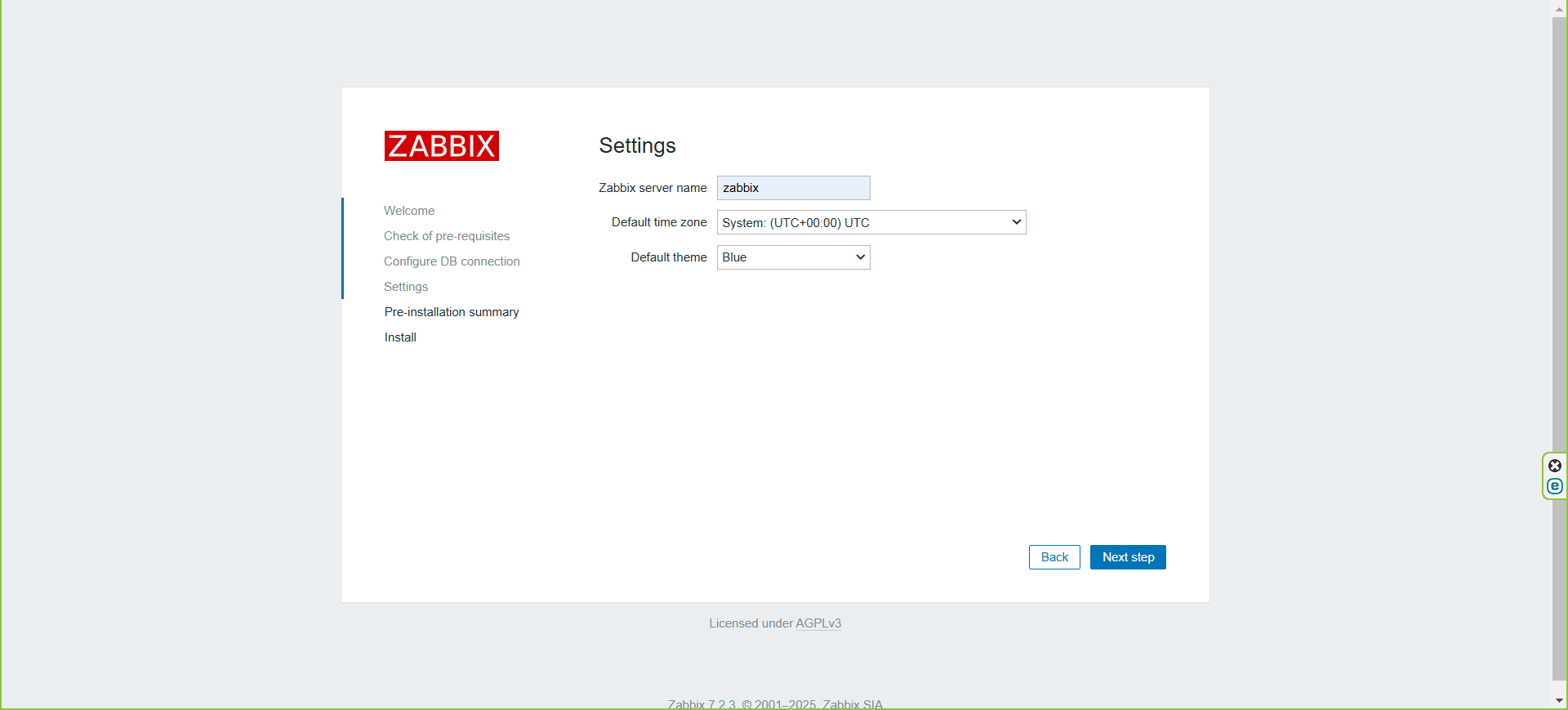Click the 'Settings' page heading
Screen dimensions: 1568x710
[637, 145]
